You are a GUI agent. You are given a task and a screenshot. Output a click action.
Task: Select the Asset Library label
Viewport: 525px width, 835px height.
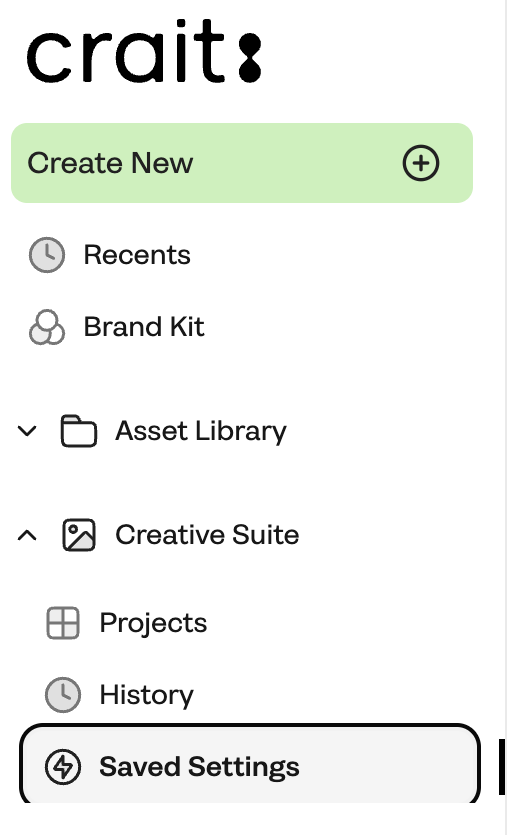coord(201,431)
